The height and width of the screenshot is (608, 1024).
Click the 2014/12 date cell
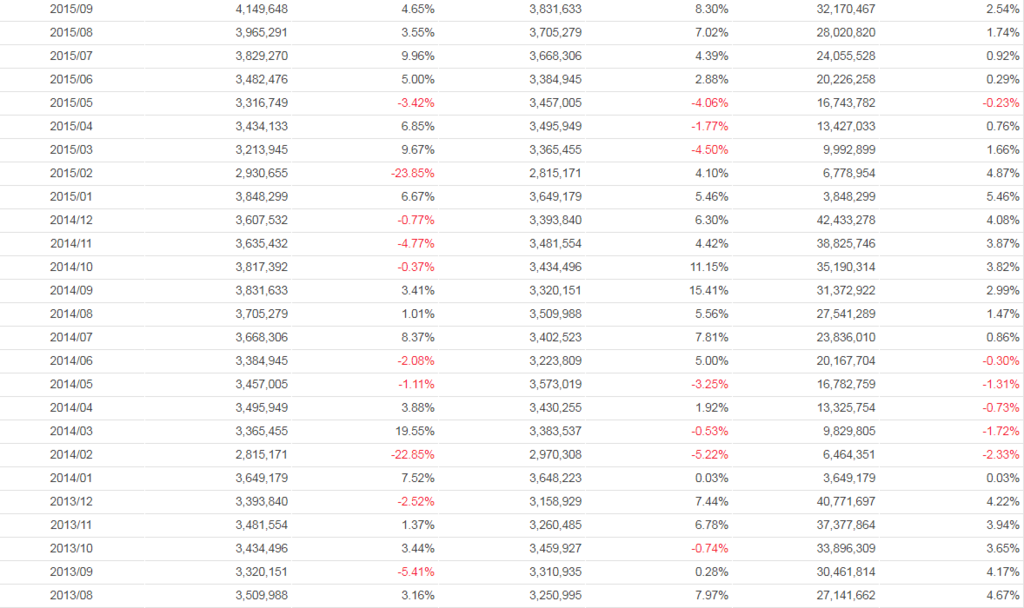point(71,220)
